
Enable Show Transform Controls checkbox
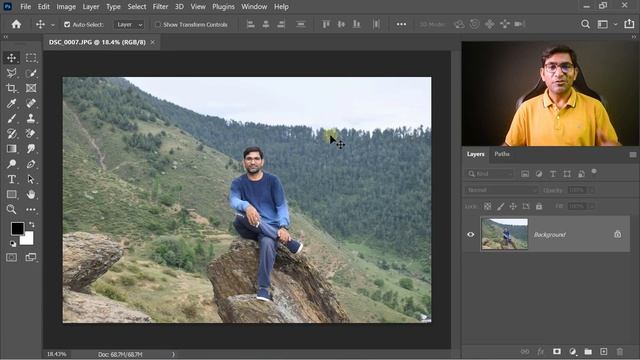[x=158, y=24]
